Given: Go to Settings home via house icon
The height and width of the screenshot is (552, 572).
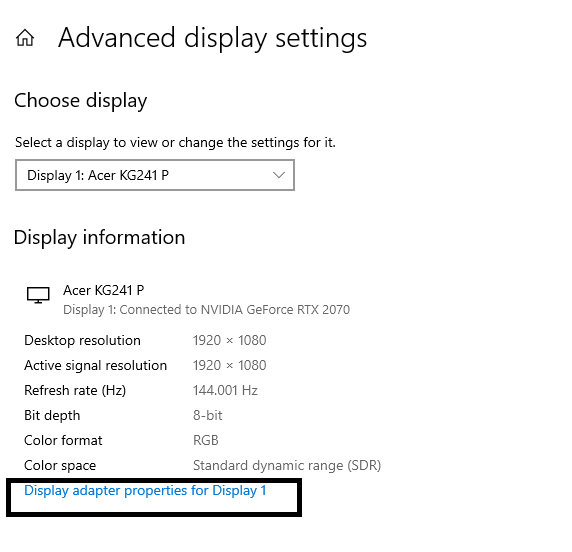Looking at the screenshot, I should [25, 38].
